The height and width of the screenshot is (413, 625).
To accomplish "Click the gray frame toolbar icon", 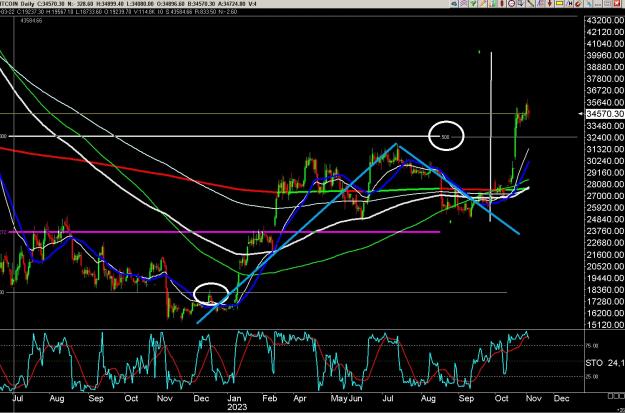I will click(607, 4).
